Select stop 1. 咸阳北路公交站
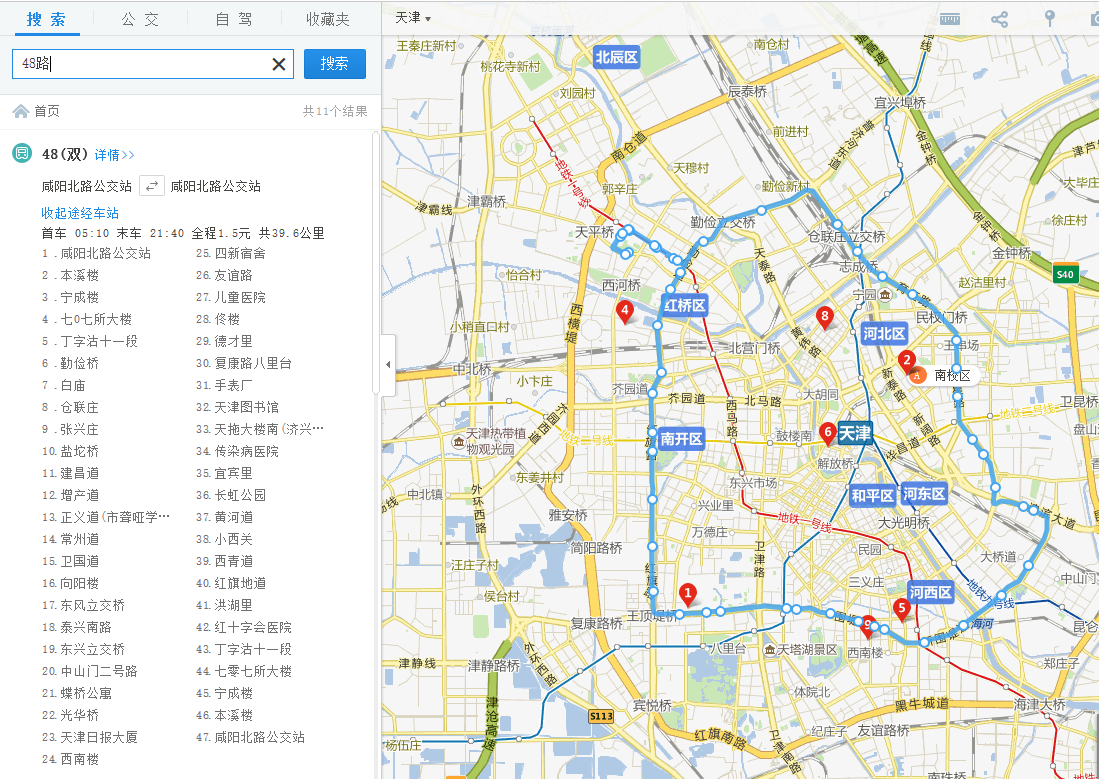1099x779 pixels. pos(97,253)
